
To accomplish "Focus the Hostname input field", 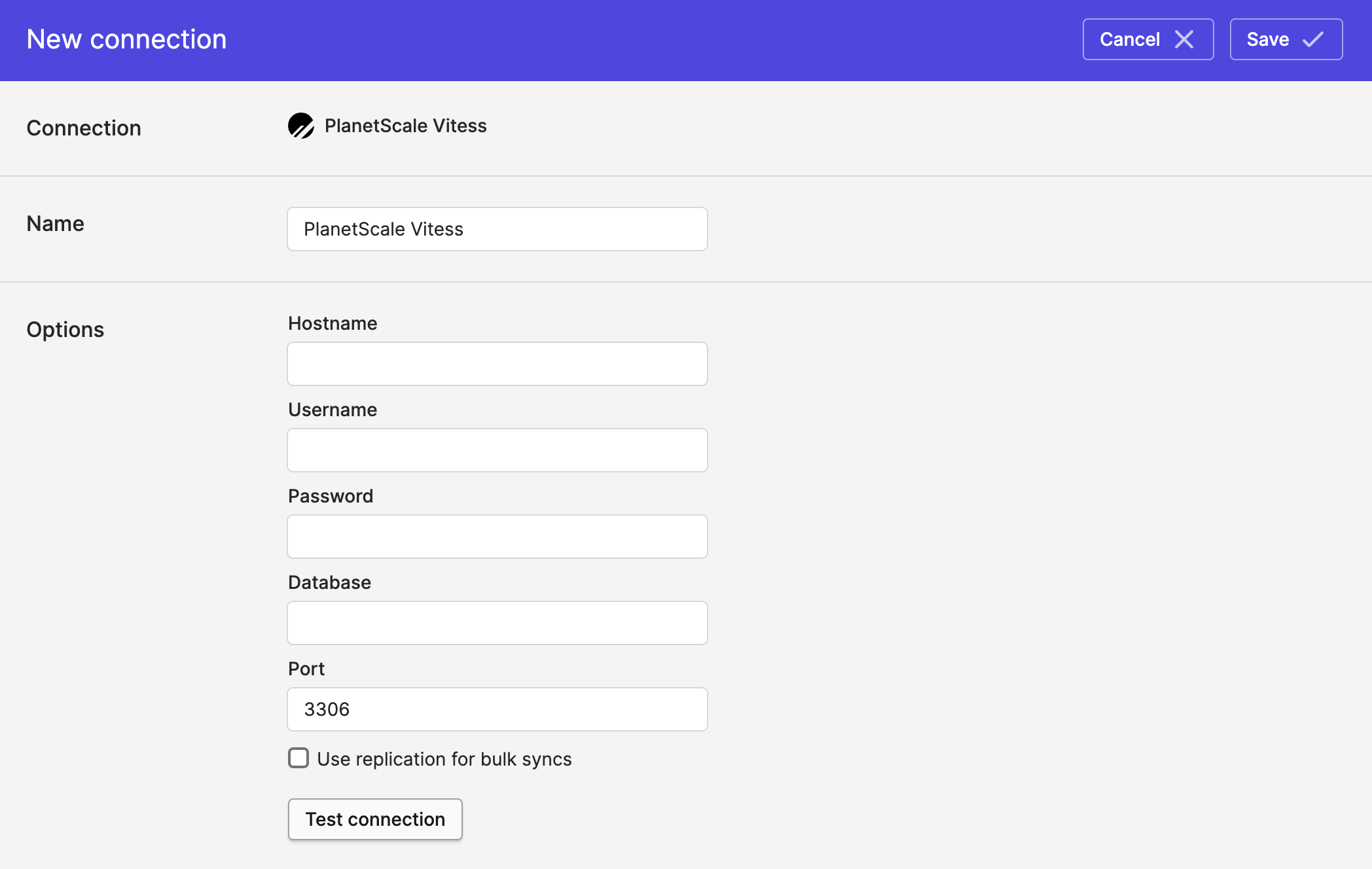I will pos(497,364).
